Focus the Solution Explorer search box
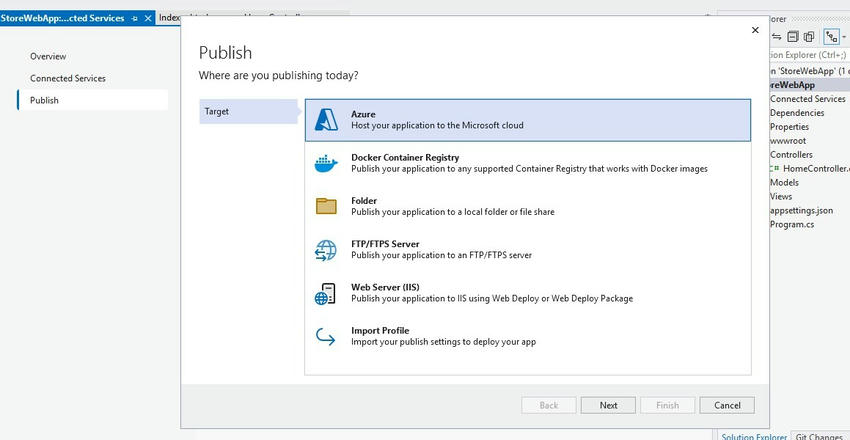 pyautogui.click(x=808, y=55)
